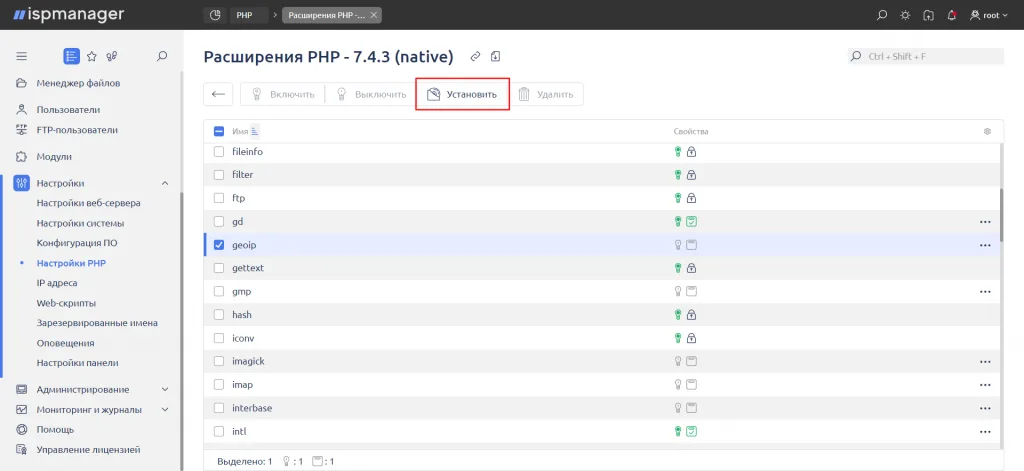Screen dimensions: 1024x471
Task: Open Оповещения page
Action: click(x=65, y=343)
